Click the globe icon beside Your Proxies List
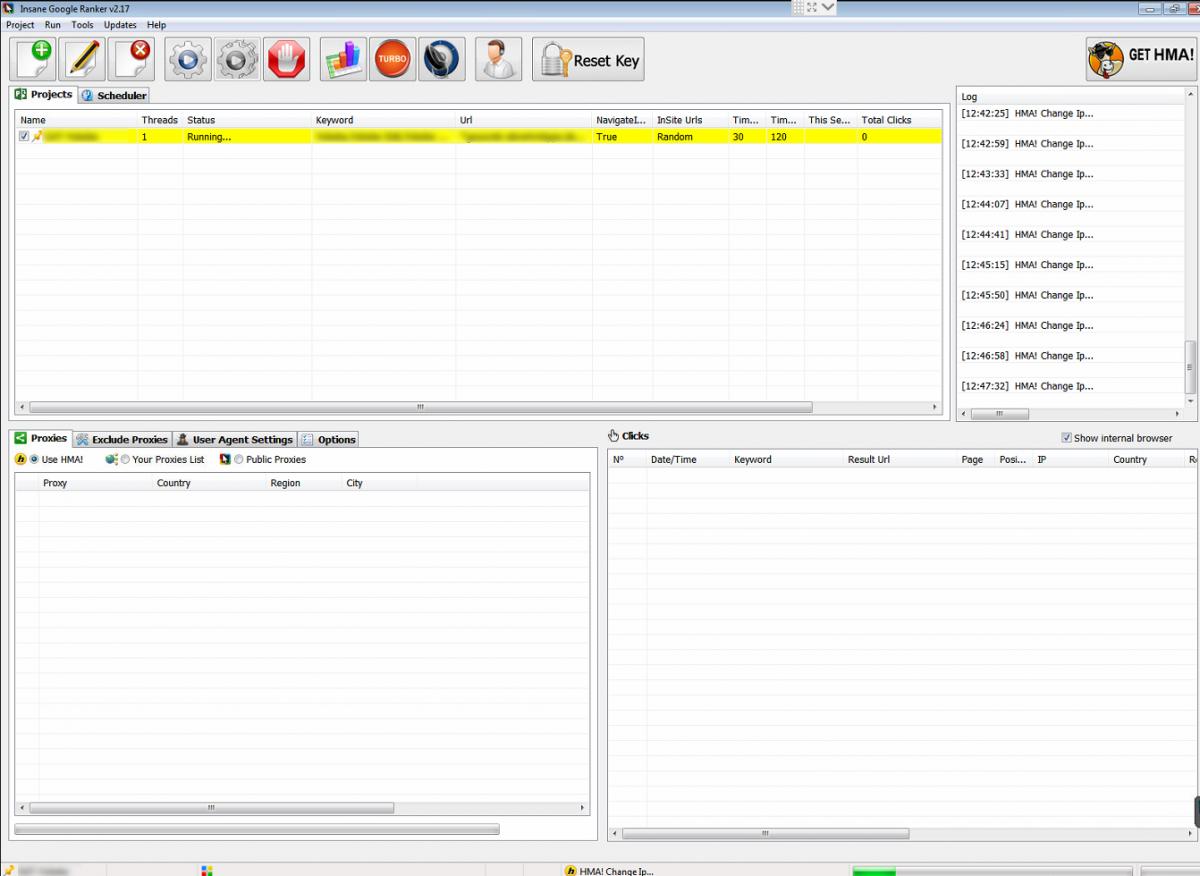This screenshot has height=876, width=1200. [x=111, y=460]
